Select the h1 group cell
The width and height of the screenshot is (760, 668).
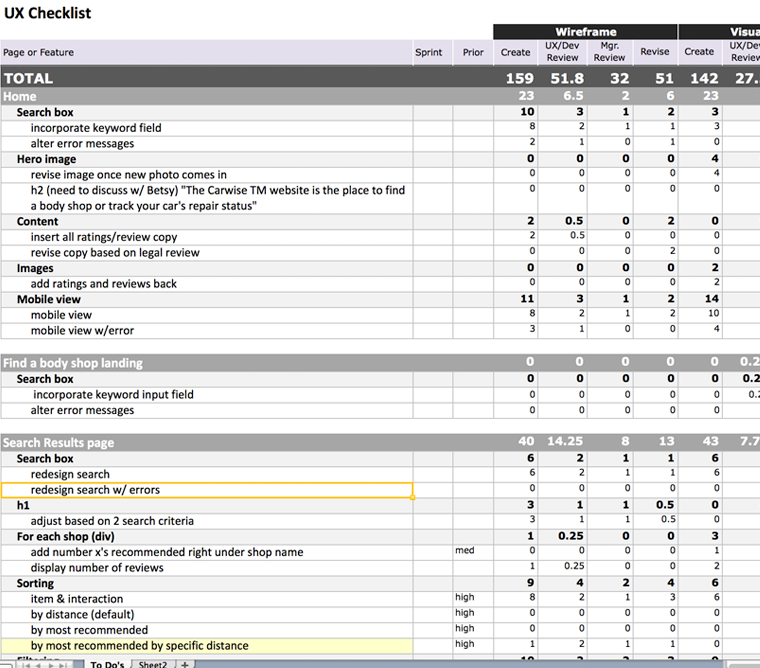point(206,506)
